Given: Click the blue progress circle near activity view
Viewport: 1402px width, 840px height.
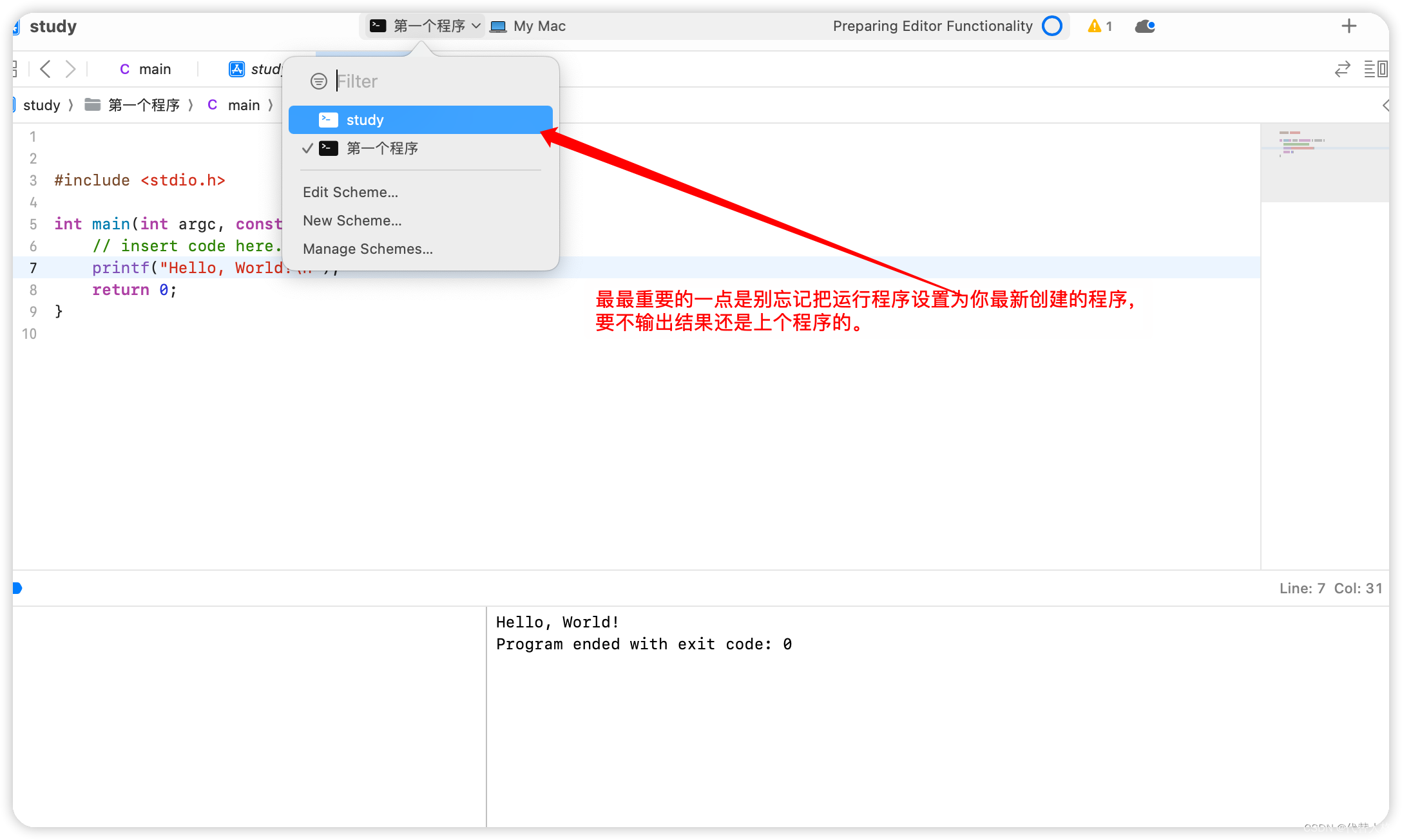Looking at the screenshot, I should [1053, 26].
